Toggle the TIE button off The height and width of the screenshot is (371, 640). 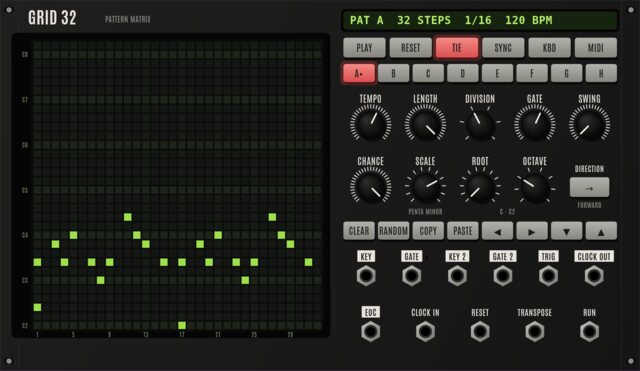[x=457, y=48]
